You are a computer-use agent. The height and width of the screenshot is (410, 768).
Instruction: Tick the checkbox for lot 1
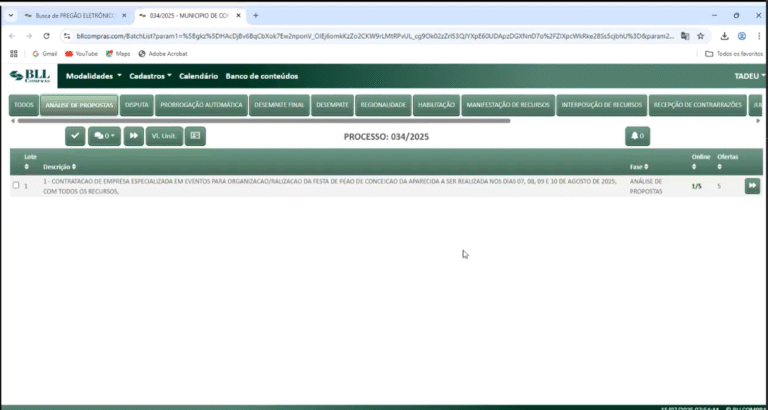[x=16, y=185]
